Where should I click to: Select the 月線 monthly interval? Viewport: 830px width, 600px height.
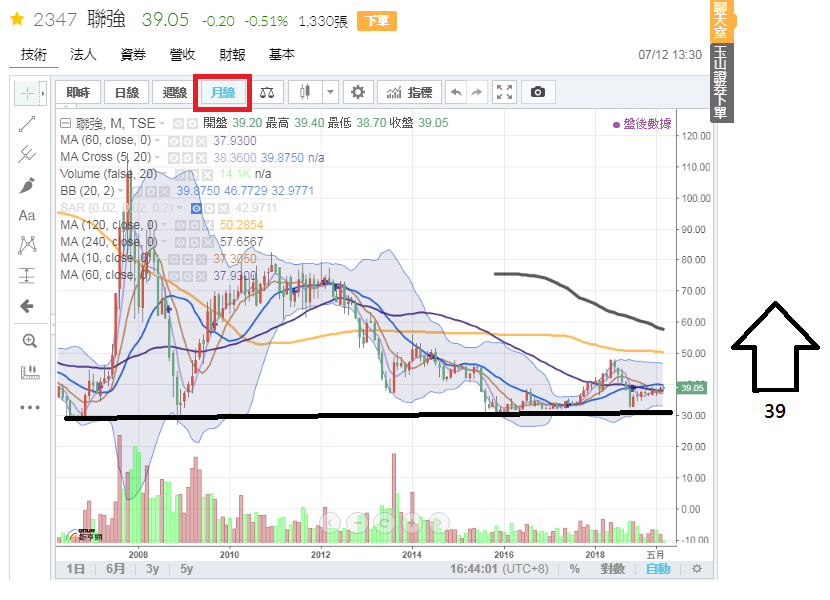pos(223,93)
